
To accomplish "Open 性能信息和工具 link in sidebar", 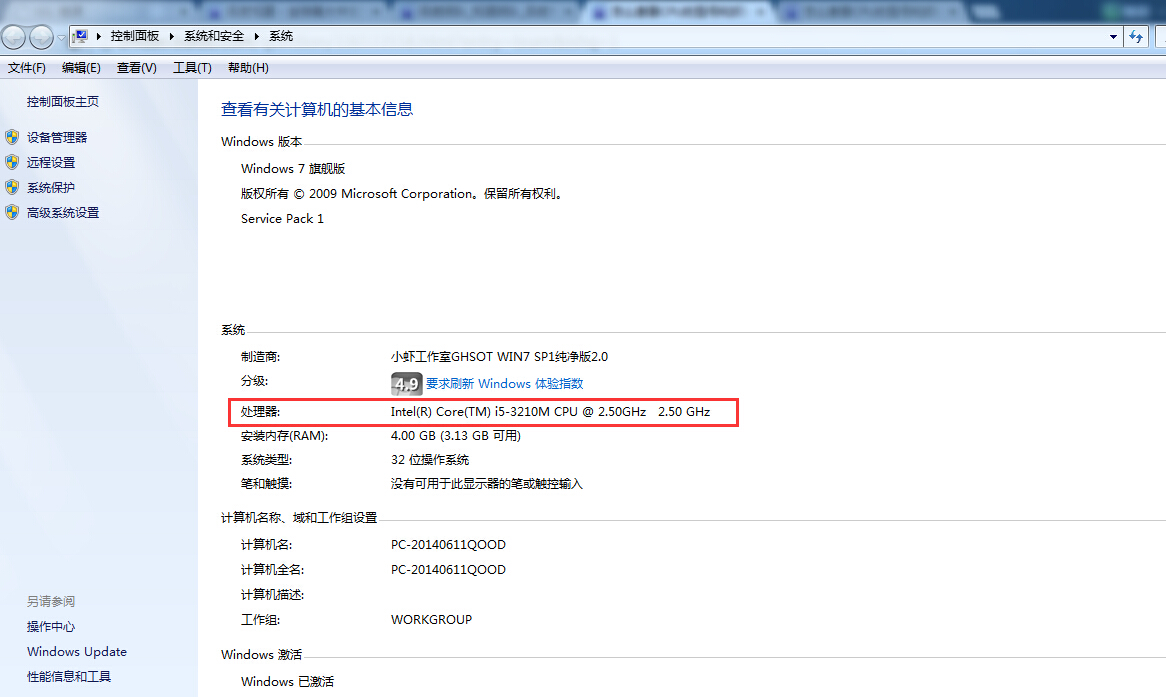I will pos(69,677).
